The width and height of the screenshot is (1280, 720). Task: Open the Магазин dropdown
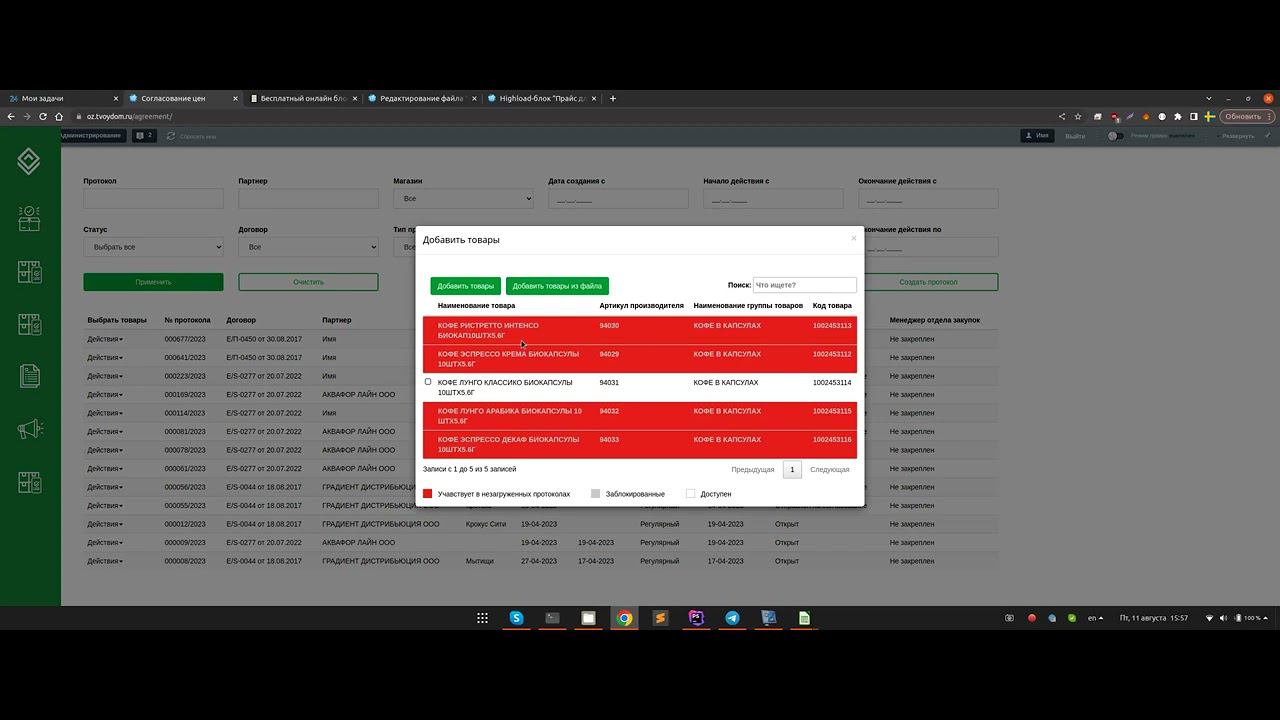point(463,199)
